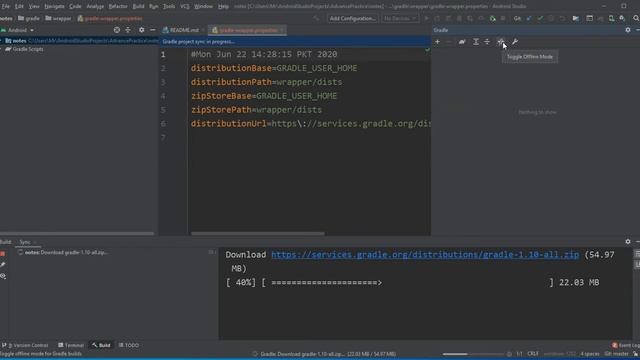Image resolution: width=640 pixels, height=360 pixels.
Task: Open Build tool window tab
Action: (101, 345)
